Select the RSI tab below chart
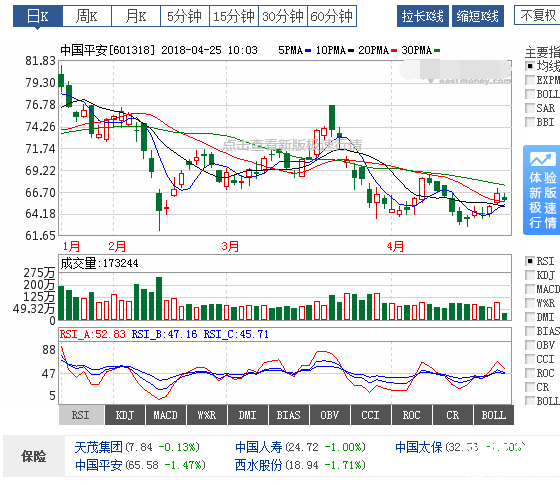 (x=81, y=415)
